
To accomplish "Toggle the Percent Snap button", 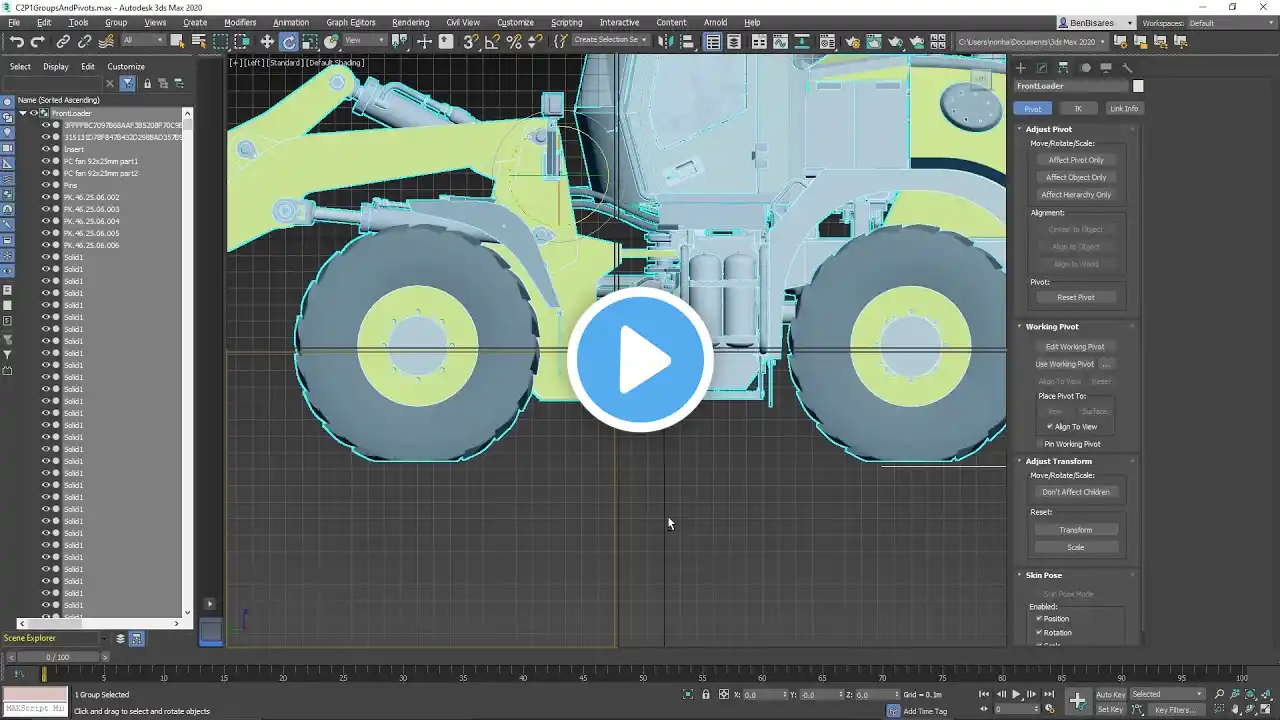I will pyautogui.click(x=514, y=41).
